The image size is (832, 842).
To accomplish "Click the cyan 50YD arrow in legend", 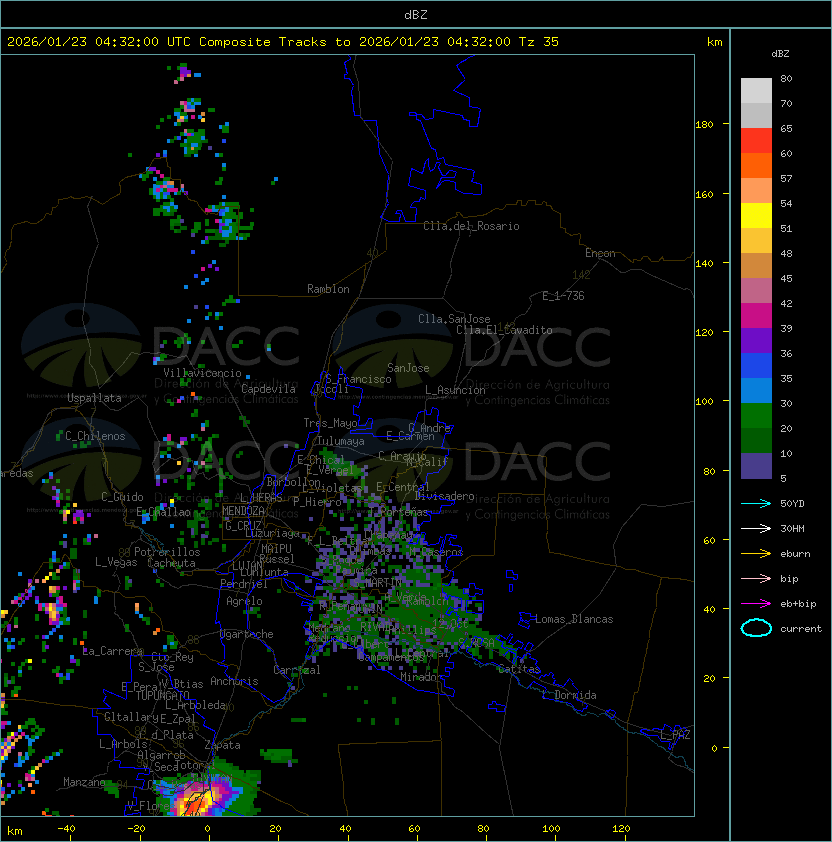I will point(756,503).
